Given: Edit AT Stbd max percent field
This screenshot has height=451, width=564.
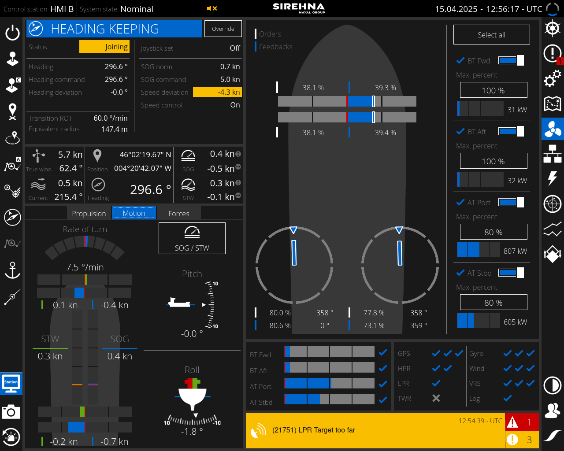Looking at the screenshot, I should (494, 302).
